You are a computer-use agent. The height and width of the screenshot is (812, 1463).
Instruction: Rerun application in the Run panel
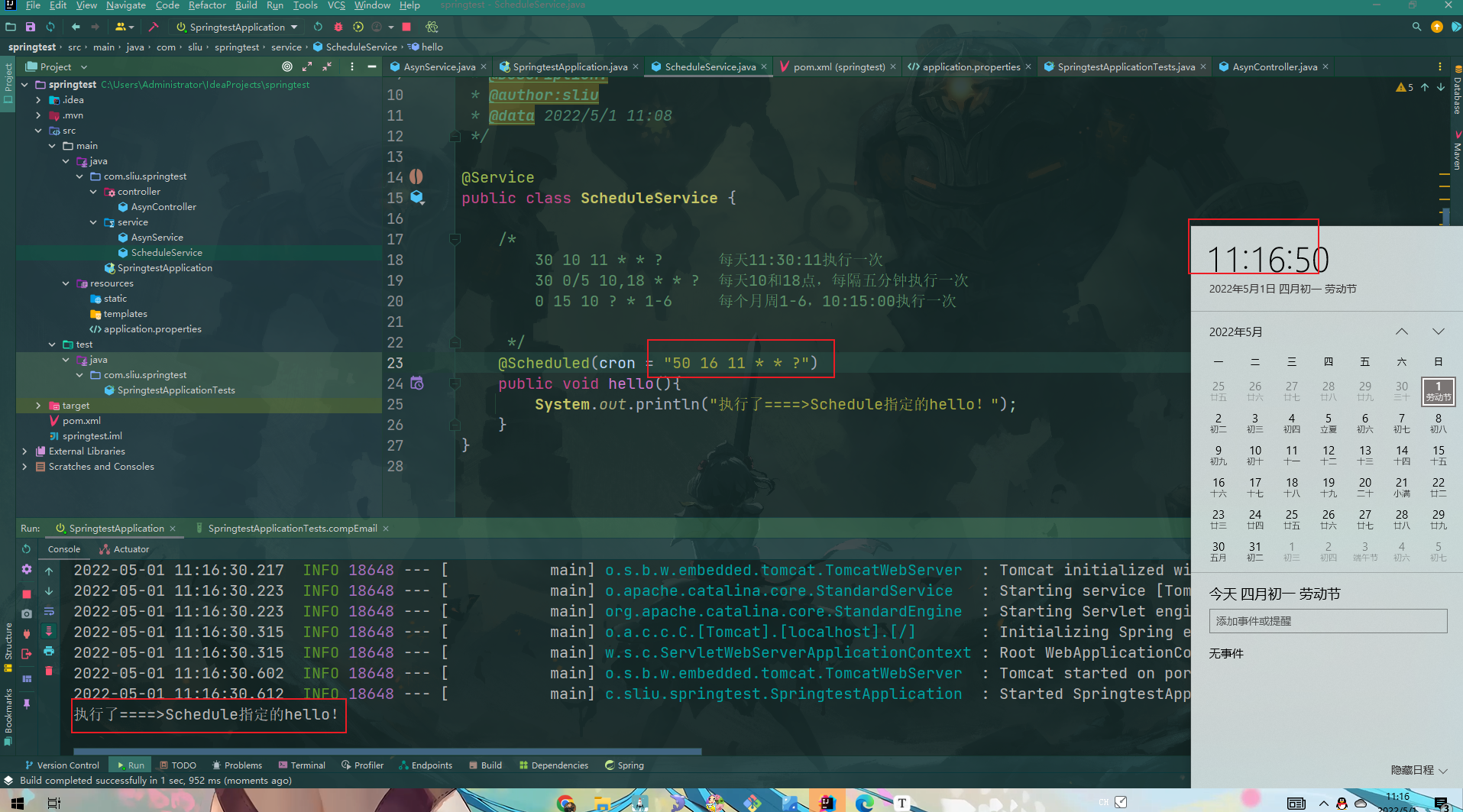(27, 548)
